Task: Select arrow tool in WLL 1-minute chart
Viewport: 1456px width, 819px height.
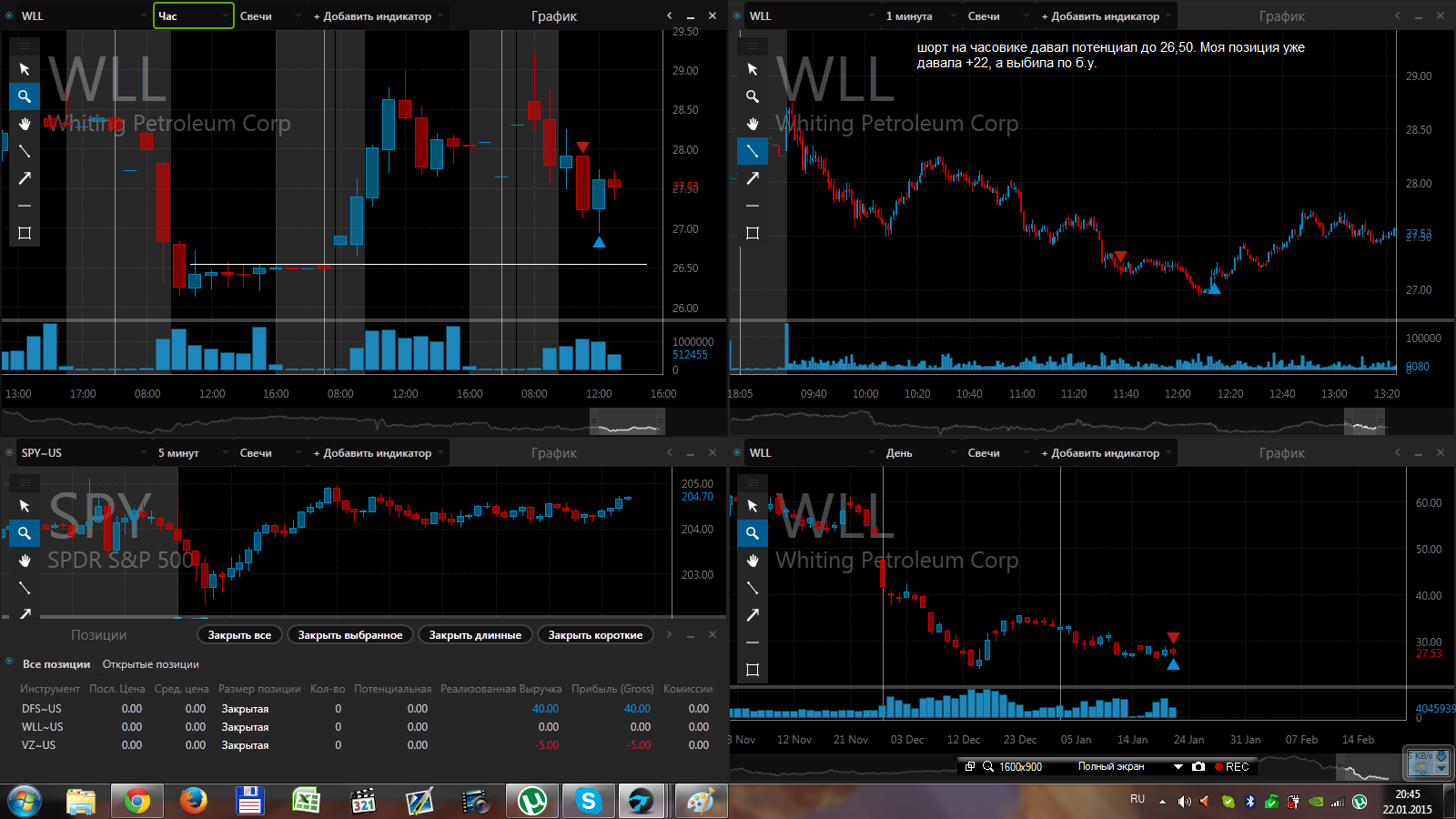Action: point(753,178)
